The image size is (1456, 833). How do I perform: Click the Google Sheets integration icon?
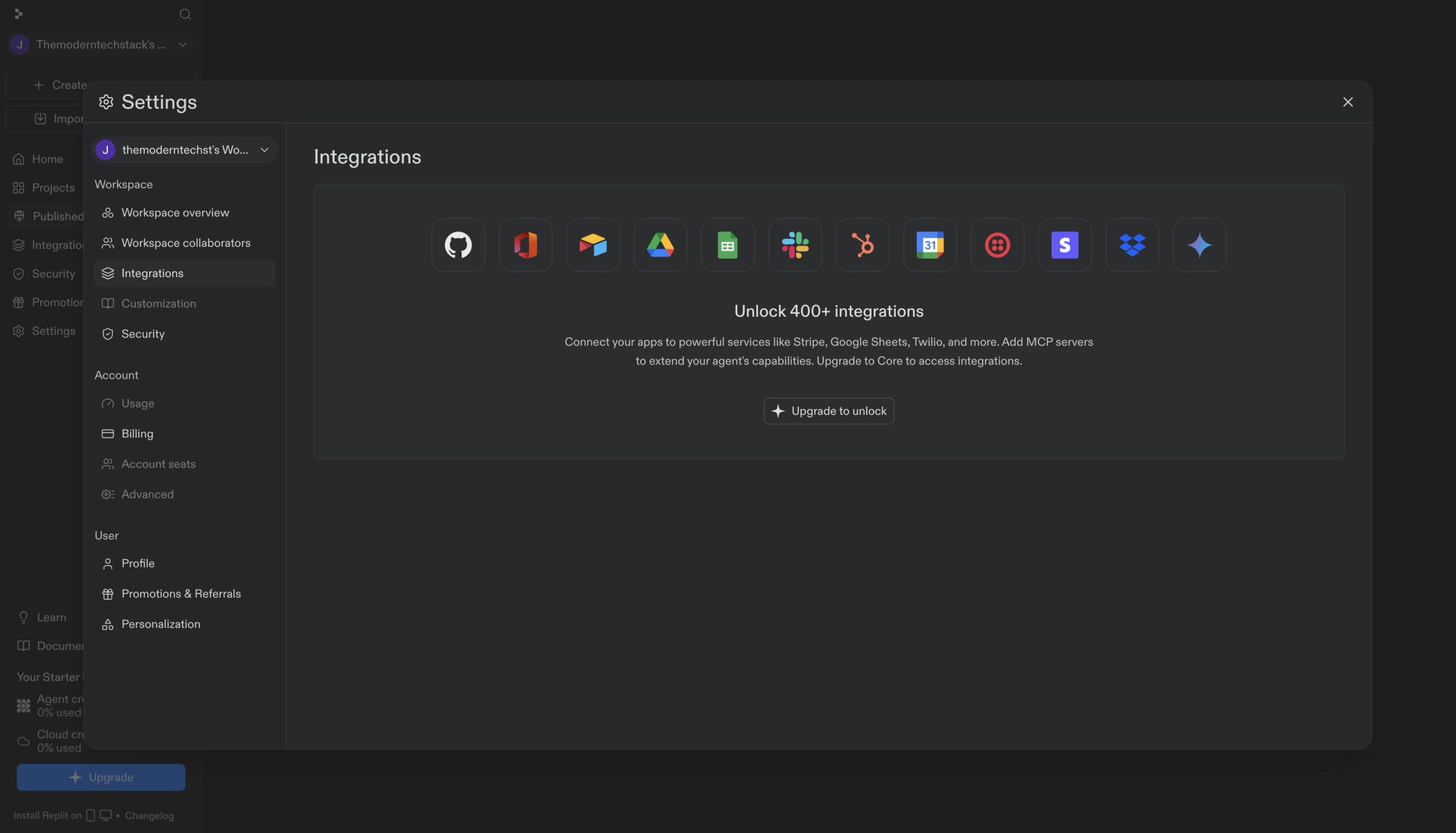pos(727,245)
